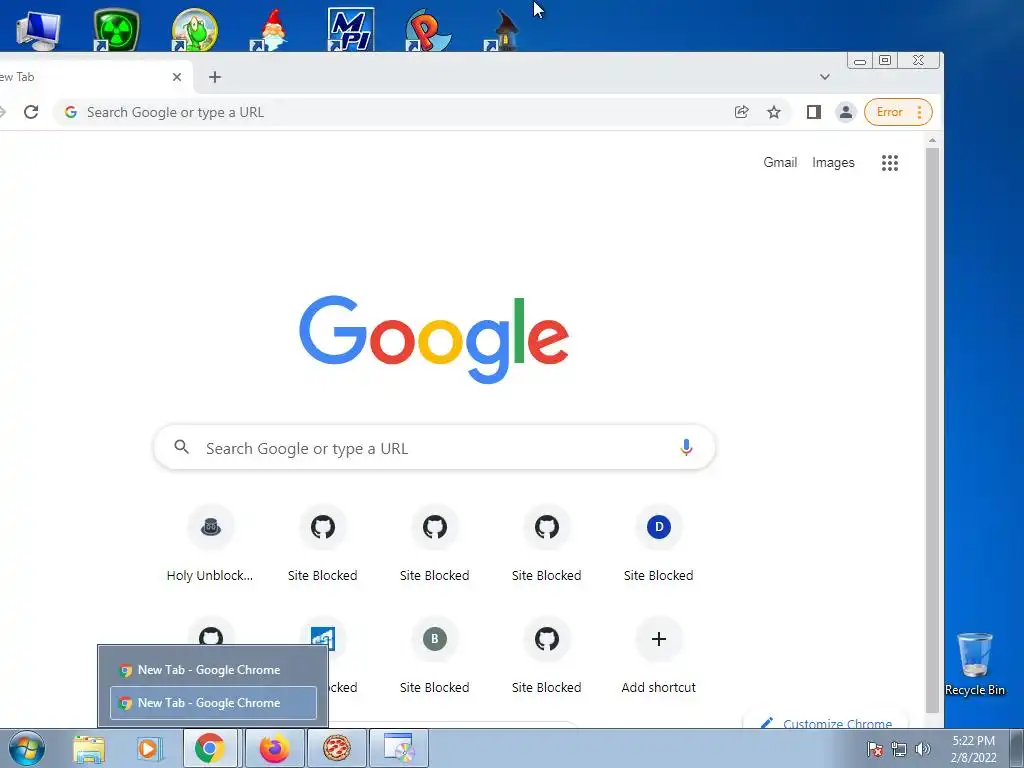Screen dimensions: 1024x768
Task: Open the Gmail link
Action: pyautogui.click(x=780, y=163)
